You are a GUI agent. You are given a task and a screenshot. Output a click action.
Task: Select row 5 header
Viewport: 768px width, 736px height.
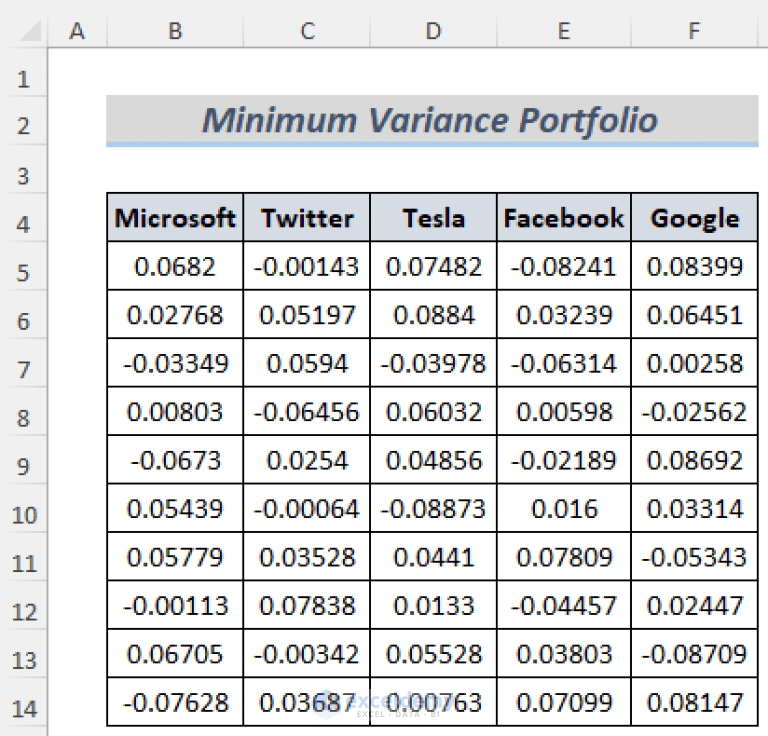pyautogui.click(x=24, y=273)
